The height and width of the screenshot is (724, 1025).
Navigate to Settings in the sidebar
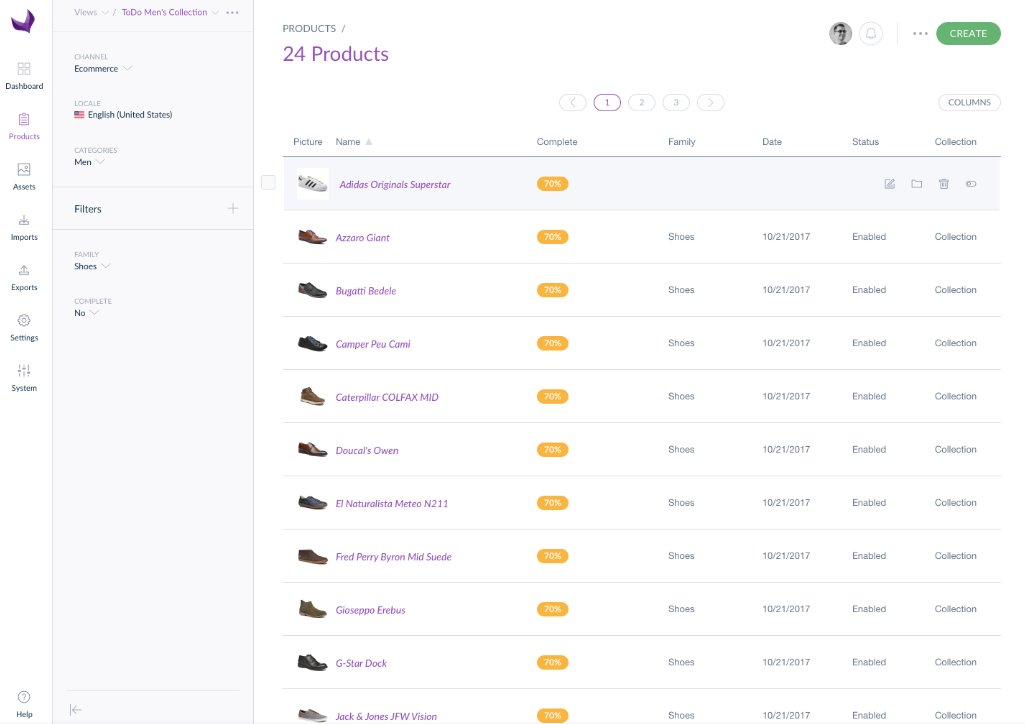click(24, 327)
